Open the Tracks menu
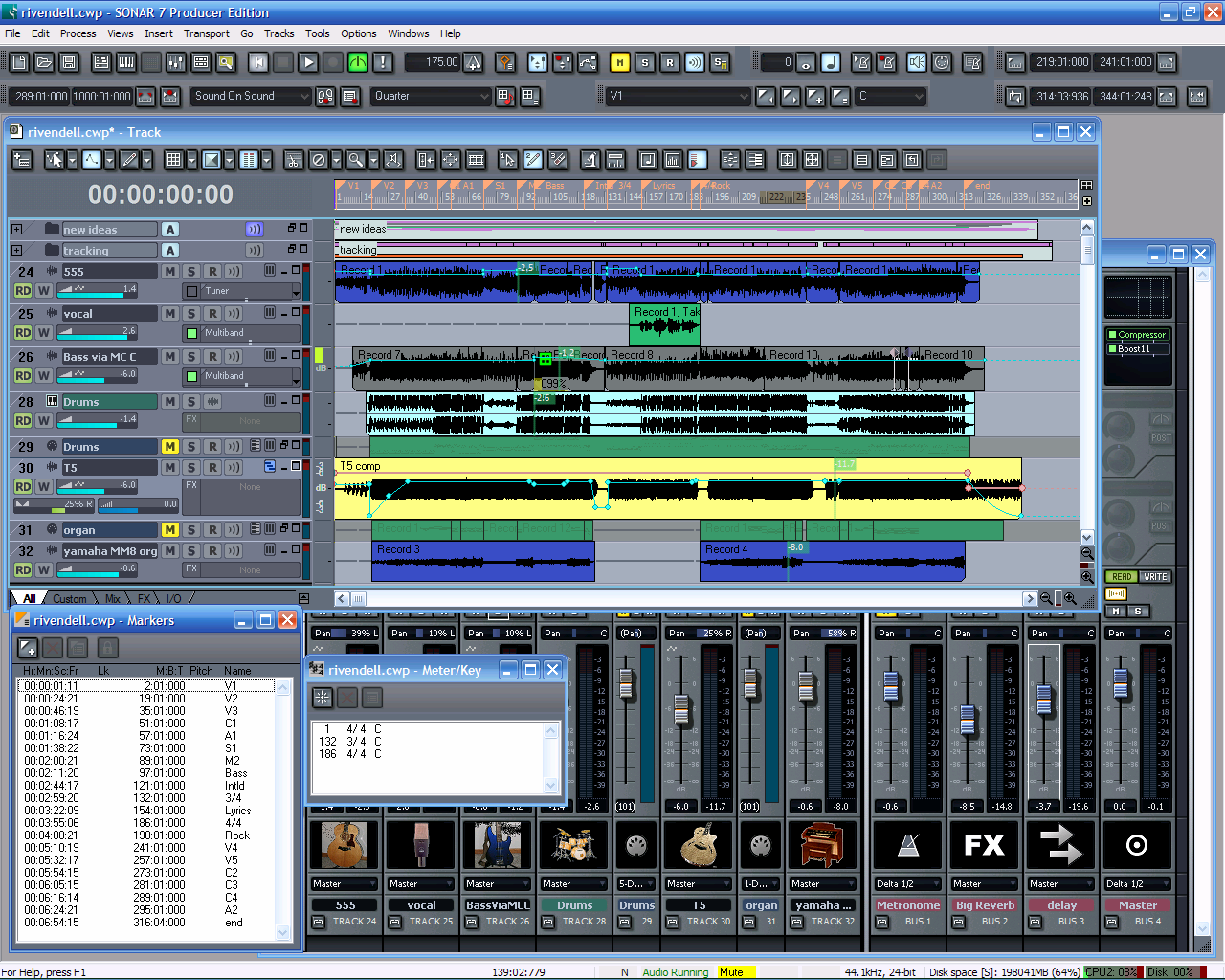The image size is (1225, 980). (278, 33)
